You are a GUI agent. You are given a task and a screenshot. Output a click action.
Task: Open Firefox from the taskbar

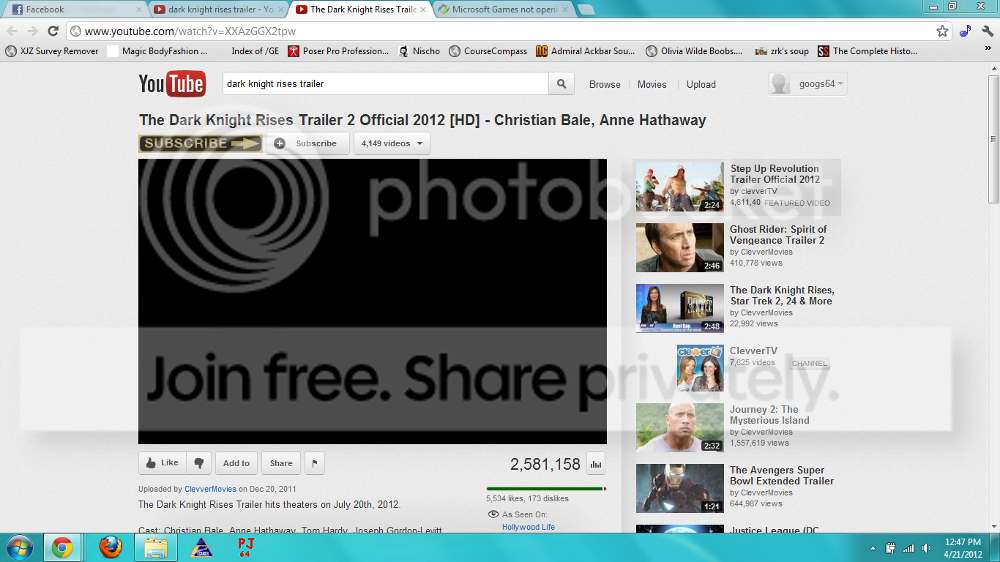click(x=111, y=547)
